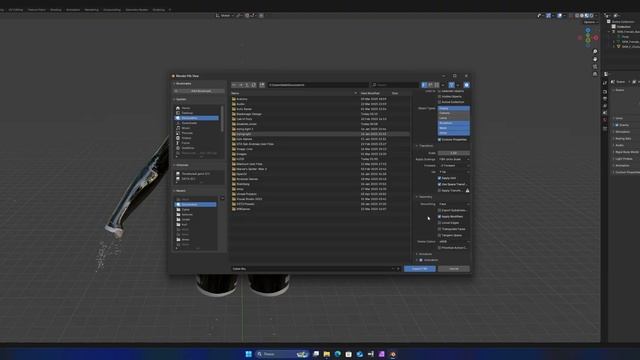Open Visual Studio from the taskbar
This screenshot has height=360, width=640.
tap(382, 354)
